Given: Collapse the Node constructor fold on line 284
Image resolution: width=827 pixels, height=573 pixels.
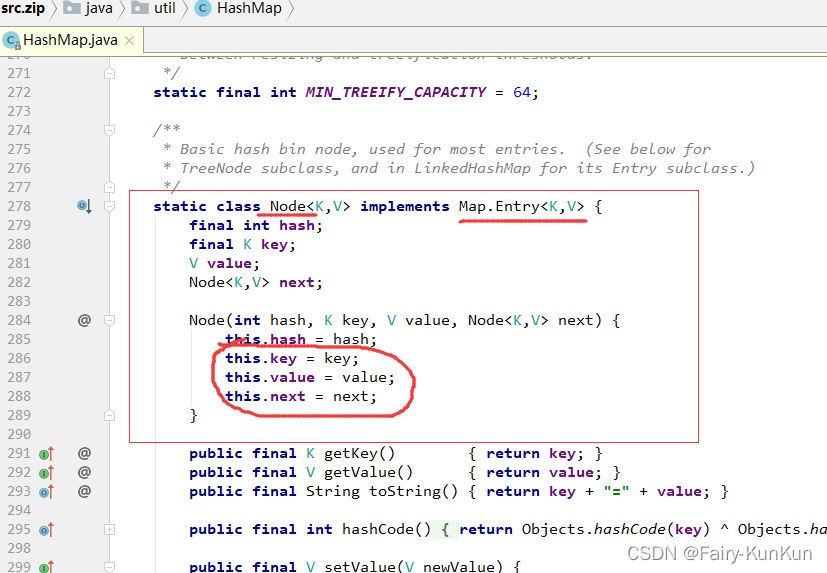Looking at the screenshot, I should pyautogui.click(x=110, y=320).
